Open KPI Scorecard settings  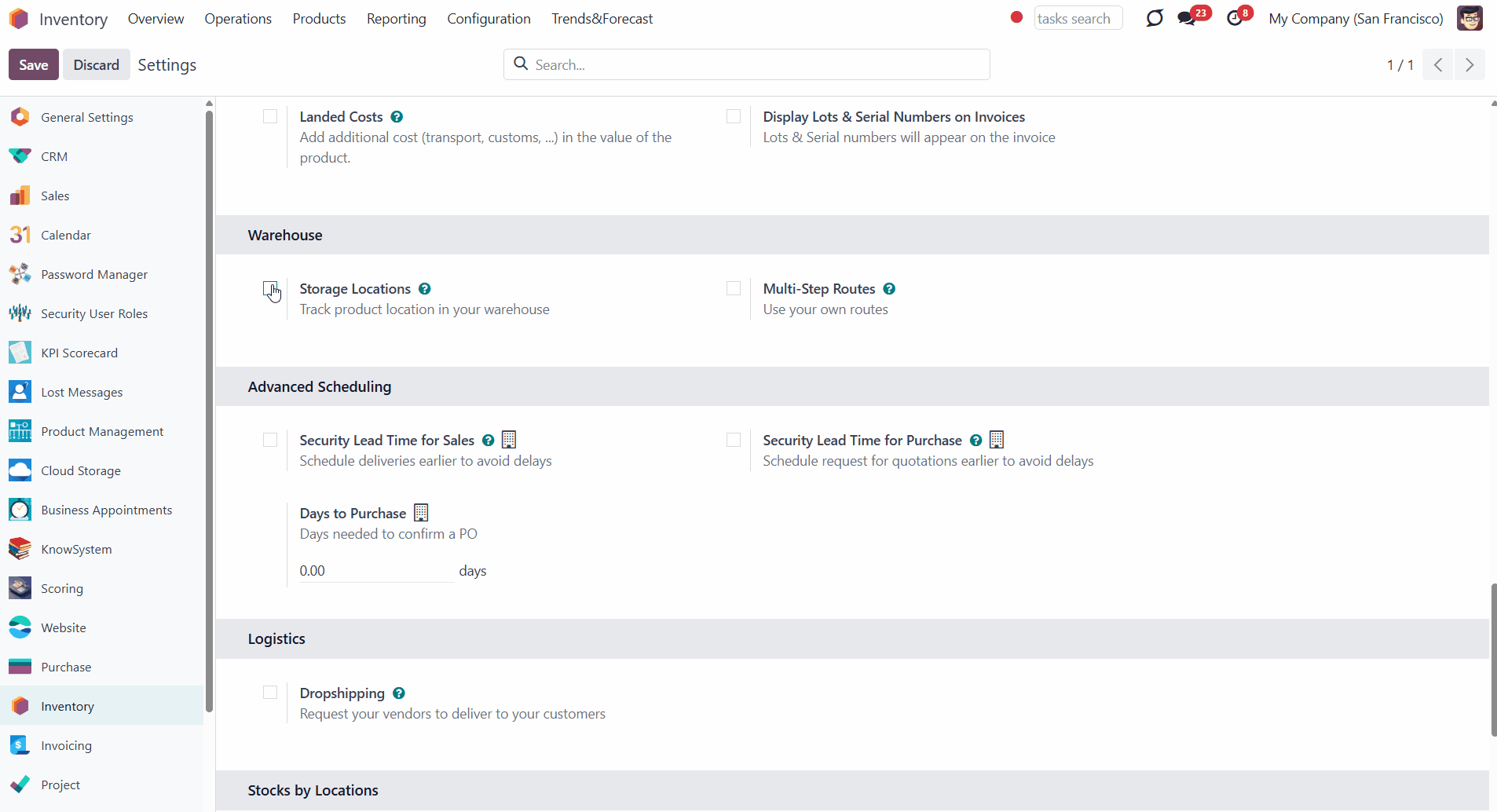(102, 353)
